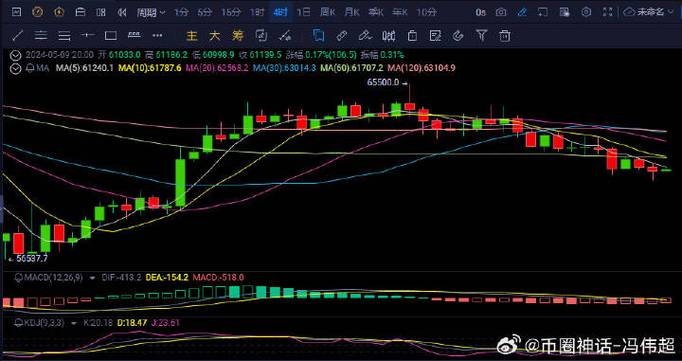682x361 pixels.
Task: Click the trash can delete drawings icon
Action: (505, 35)
